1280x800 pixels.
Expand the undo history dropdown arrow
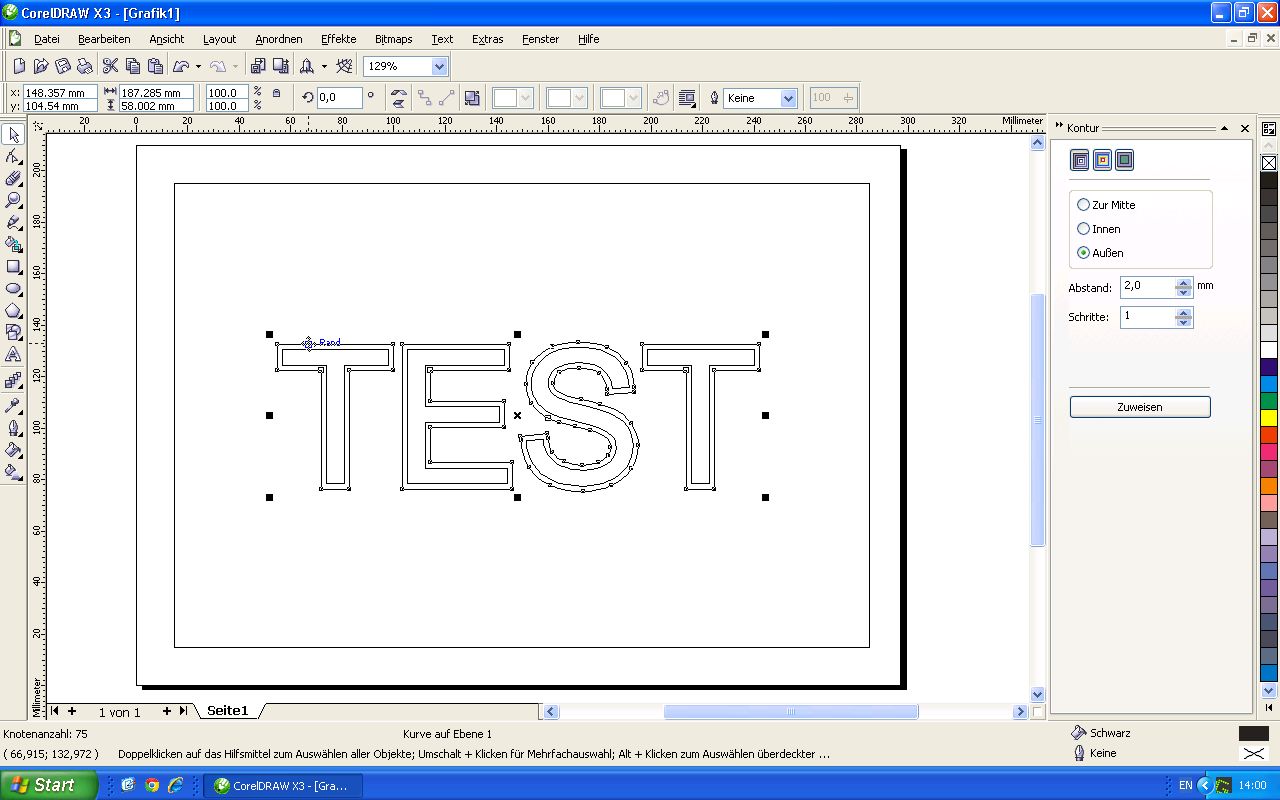point(198,66)
